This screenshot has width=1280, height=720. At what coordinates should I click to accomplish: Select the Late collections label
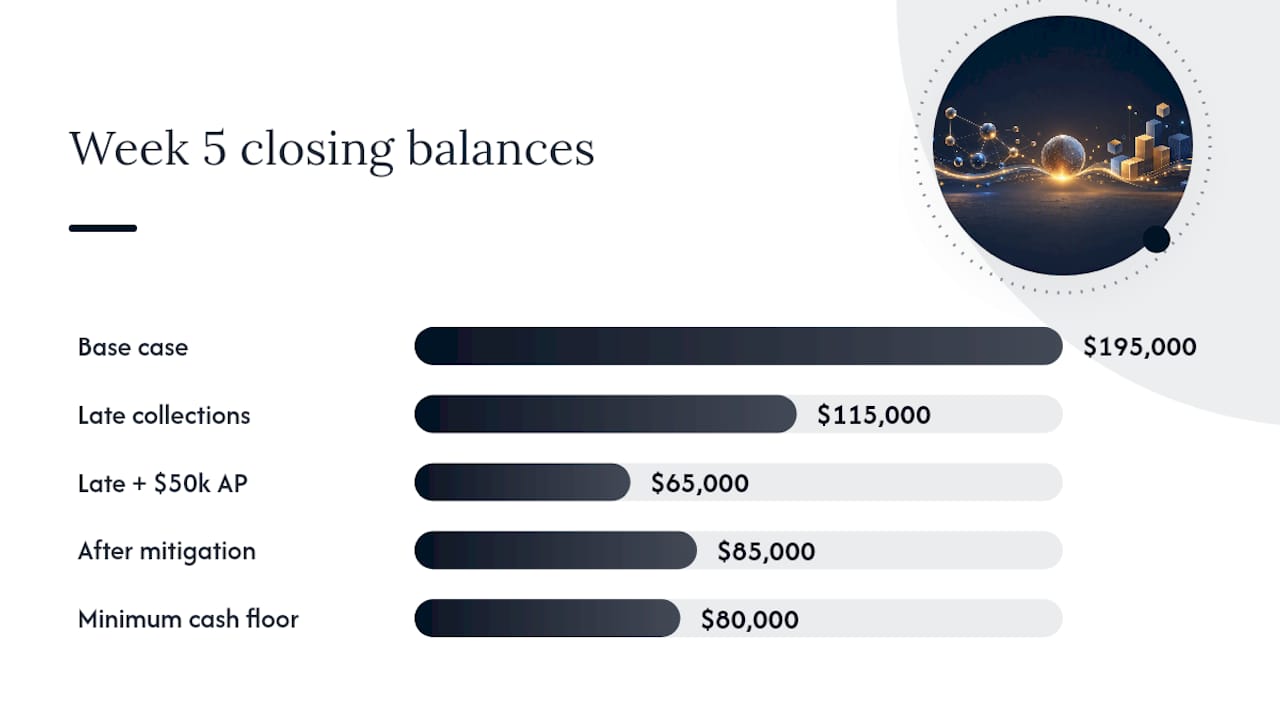164,415
